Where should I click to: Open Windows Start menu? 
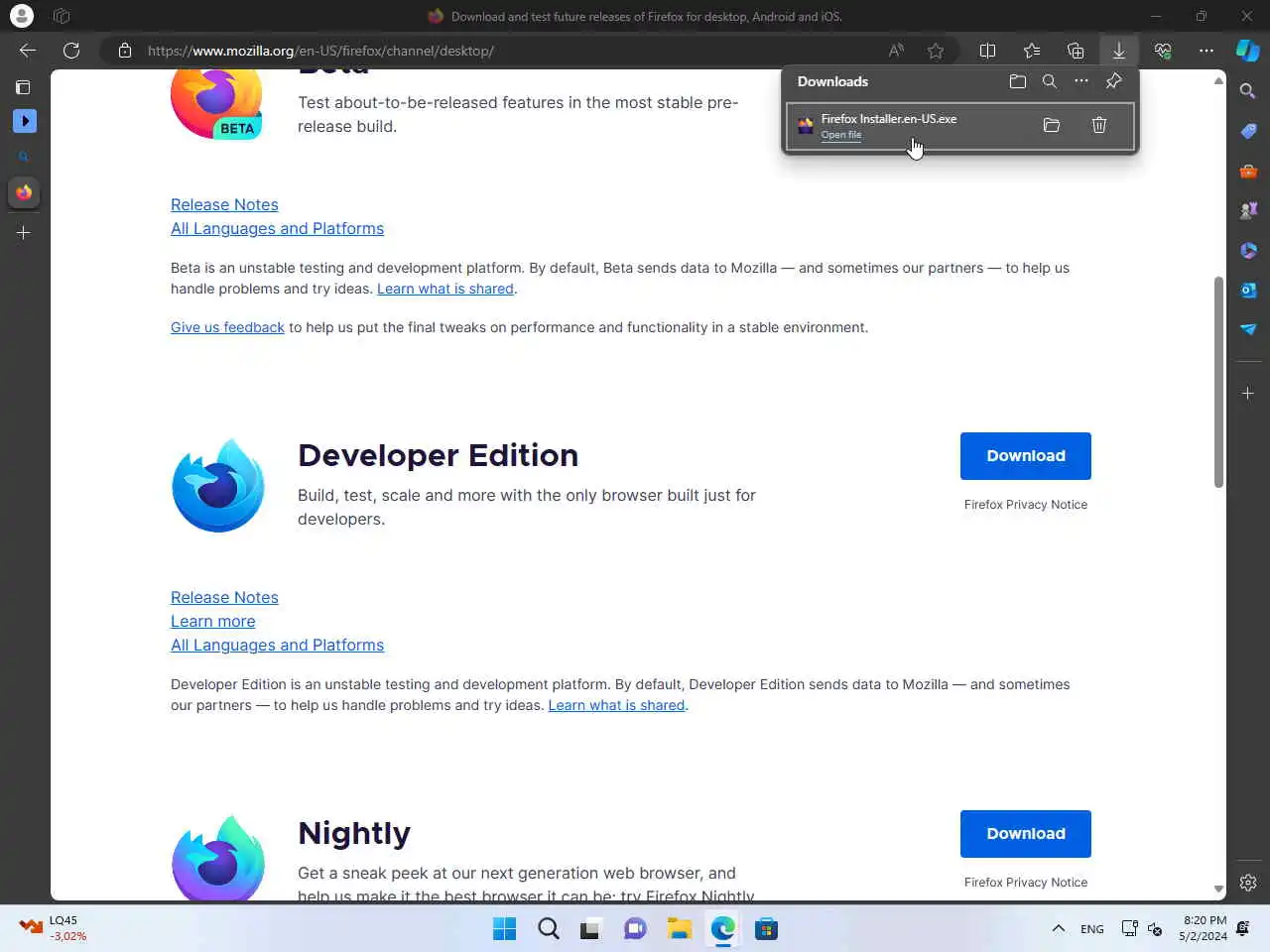click(504, 929)
